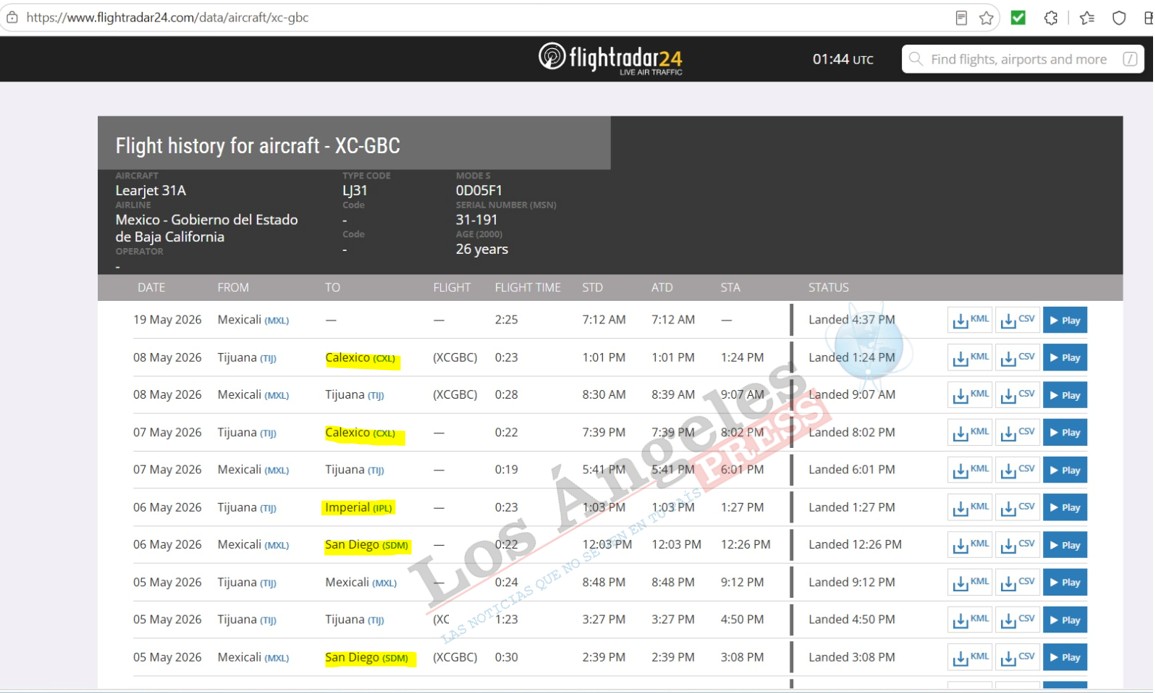
Task: Select the serial number 31-191
Action: click(x=477, y=219)
